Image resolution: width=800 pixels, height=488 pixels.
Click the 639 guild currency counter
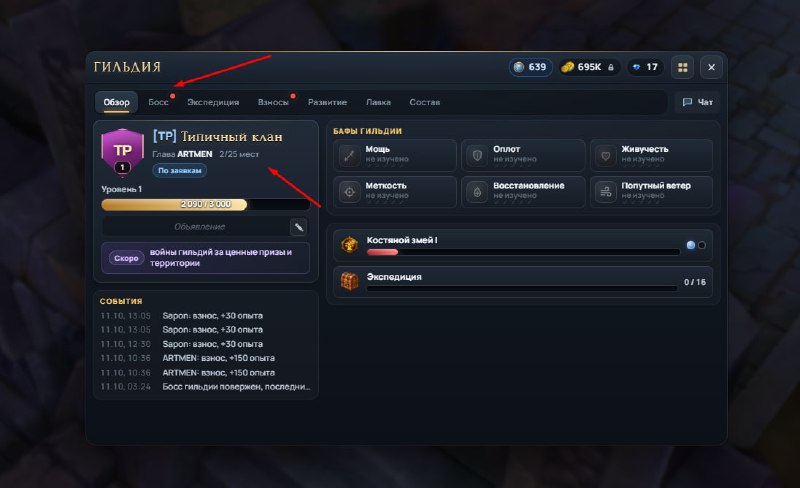coord(531,67)
